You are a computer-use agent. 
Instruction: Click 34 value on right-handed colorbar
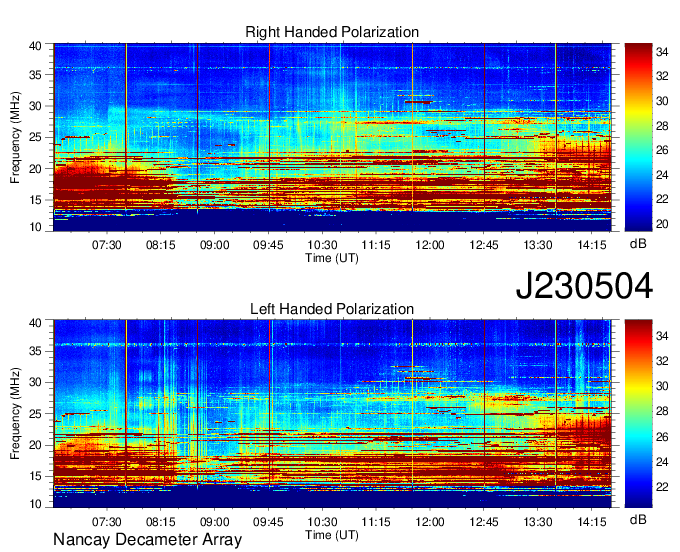point(662,52)
